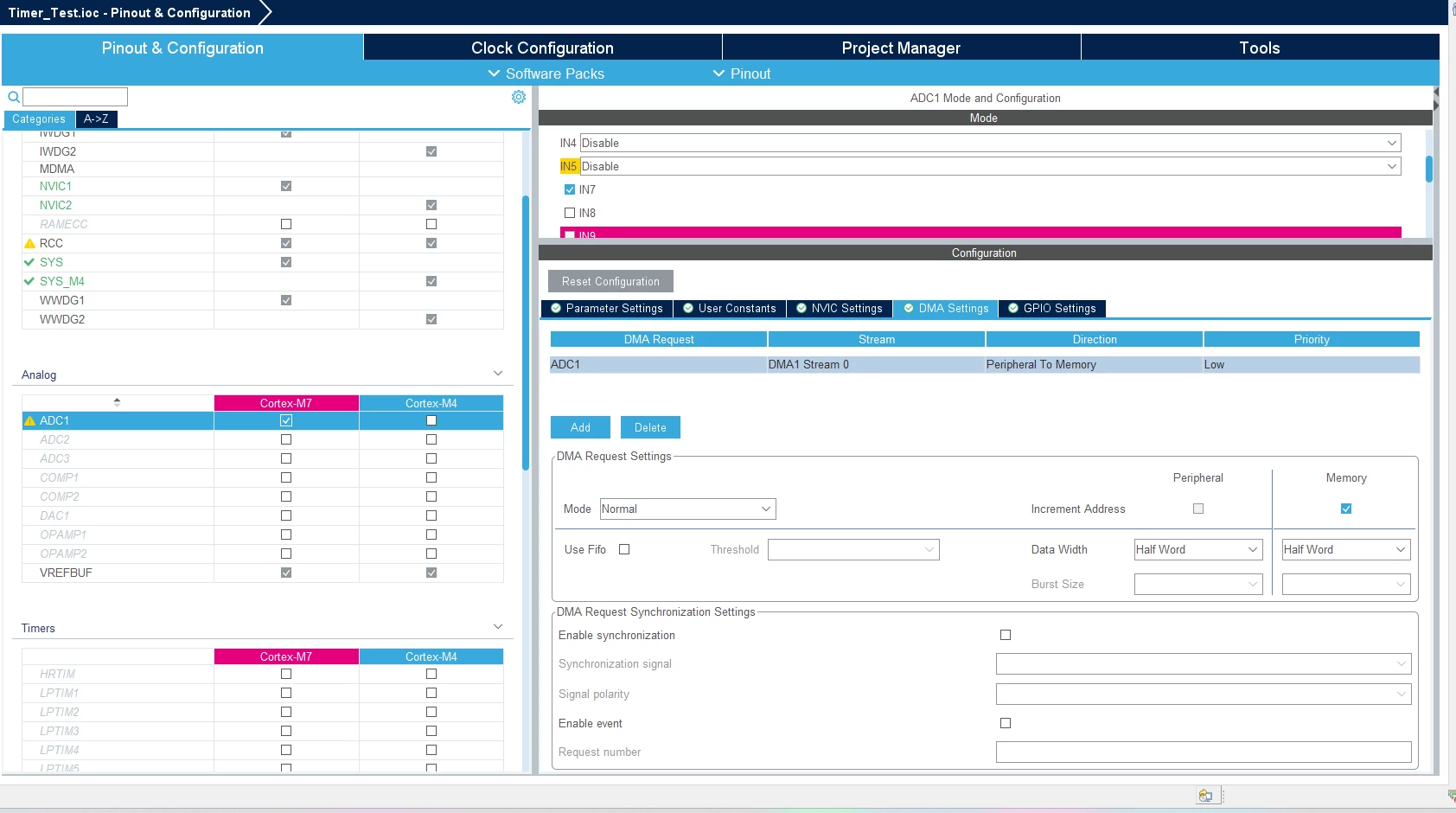Click the green check icon on the NVIC Settings tab
The image size is (1456, 813).
[801, 308]
